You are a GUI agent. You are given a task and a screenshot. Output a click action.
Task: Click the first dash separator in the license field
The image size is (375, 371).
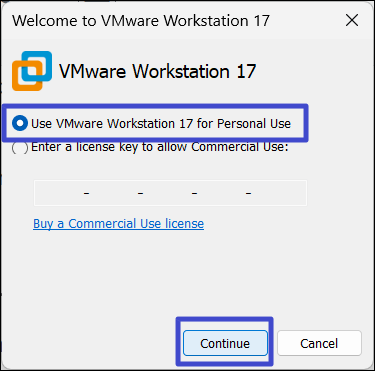pyautogui.click(x=87, y=193)
